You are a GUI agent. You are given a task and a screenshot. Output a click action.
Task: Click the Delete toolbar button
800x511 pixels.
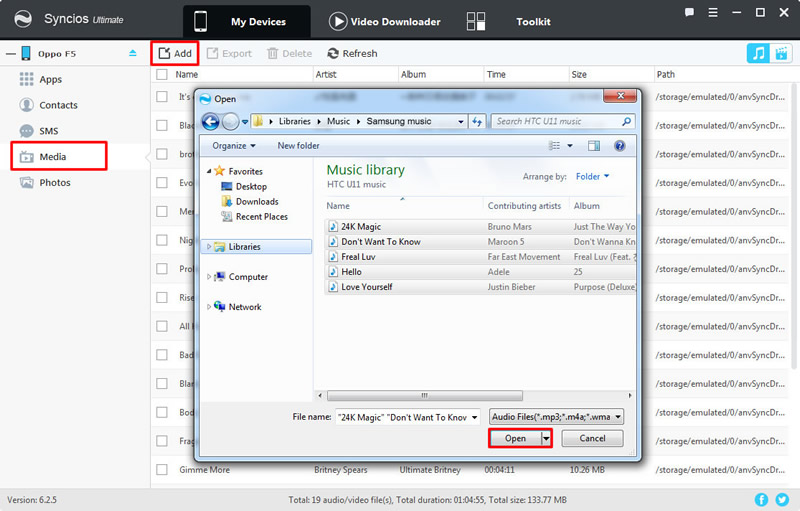289,54
